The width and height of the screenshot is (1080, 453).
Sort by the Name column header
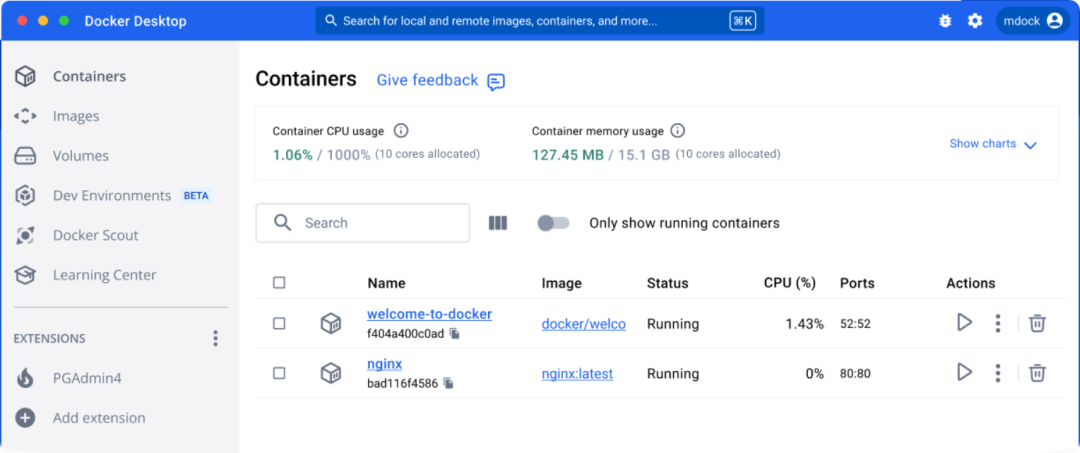(386, 283)
